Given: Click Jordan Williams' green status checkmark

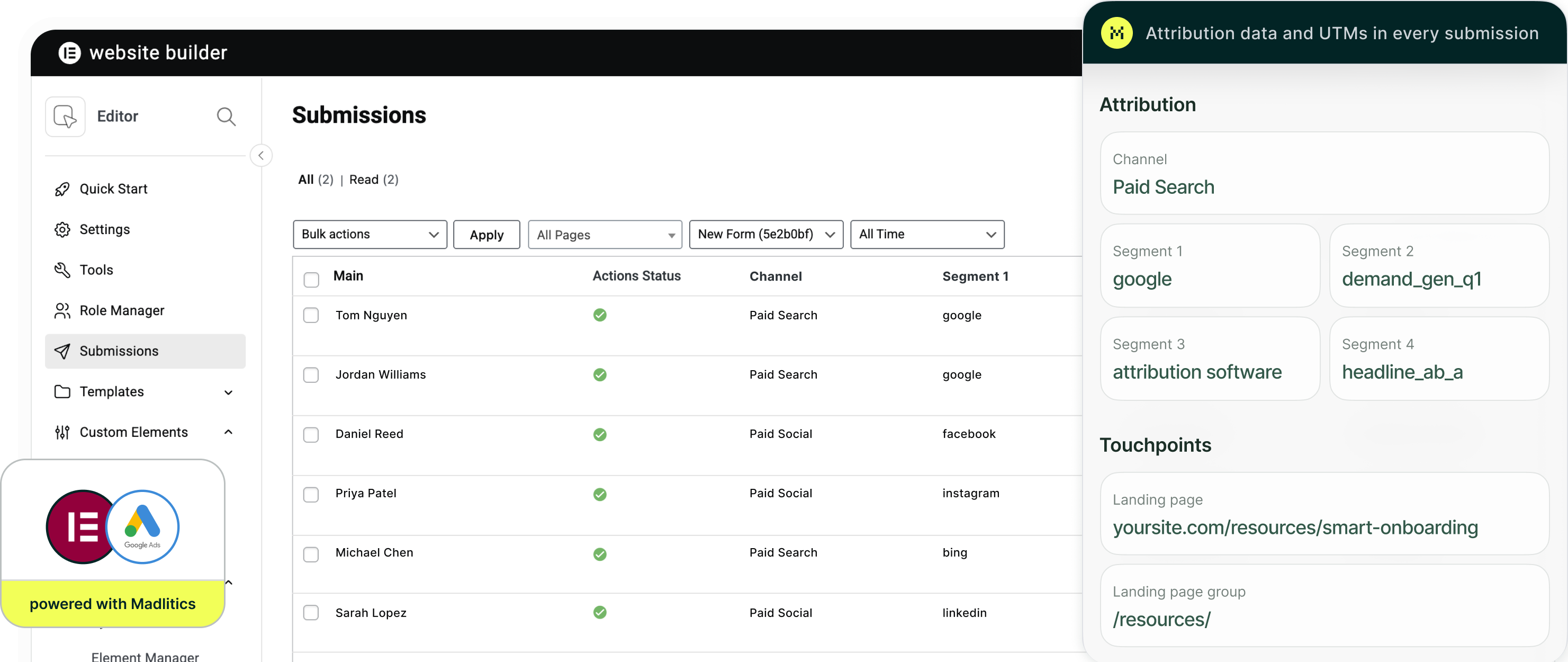Looking at the screenshot, I should (600, 374).
